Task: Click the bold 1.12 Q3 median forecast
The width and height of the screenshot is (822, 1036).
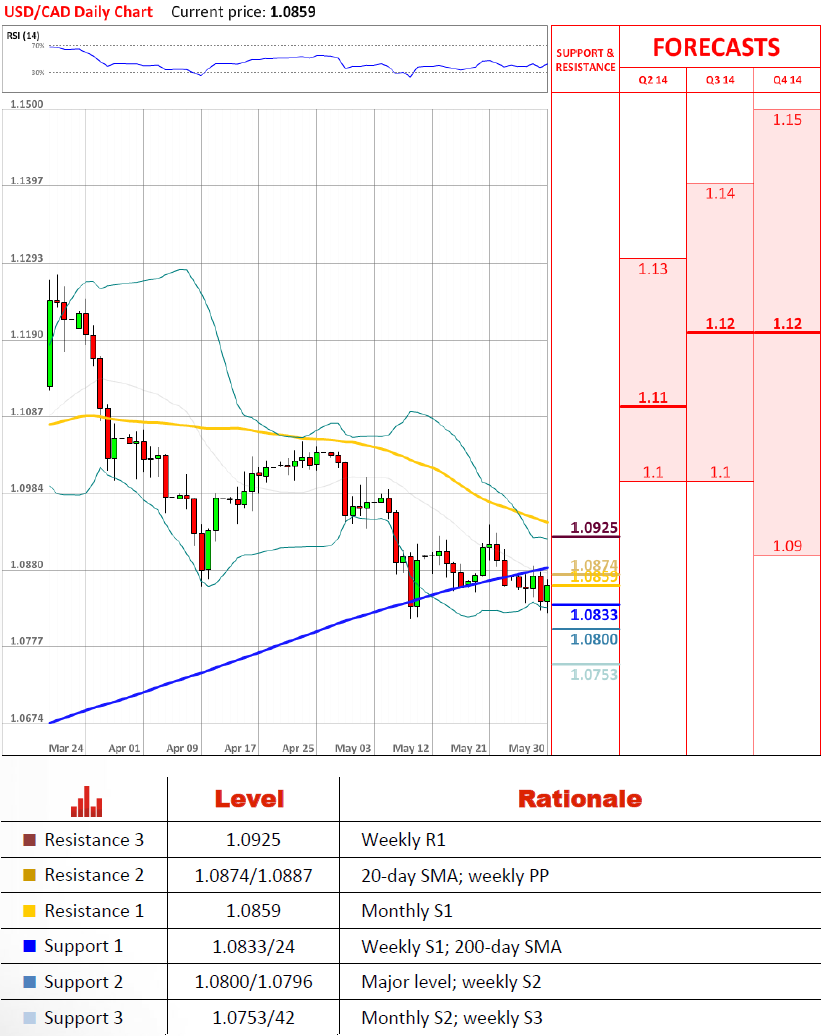Action: pyautogui.click(x=720, y=324)
